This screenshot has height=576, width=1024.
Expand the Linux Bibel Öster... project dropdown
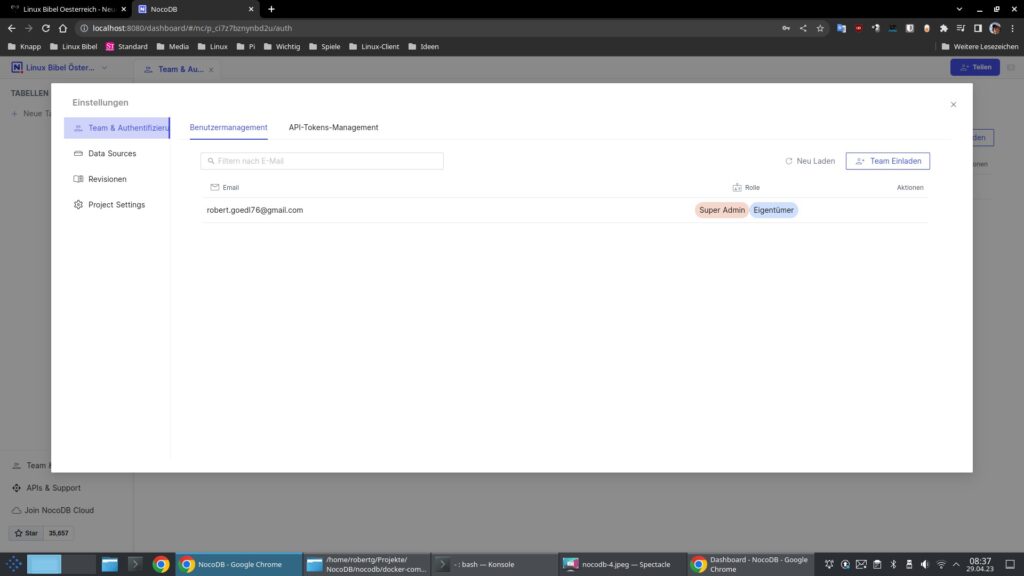tap(104, 67)
